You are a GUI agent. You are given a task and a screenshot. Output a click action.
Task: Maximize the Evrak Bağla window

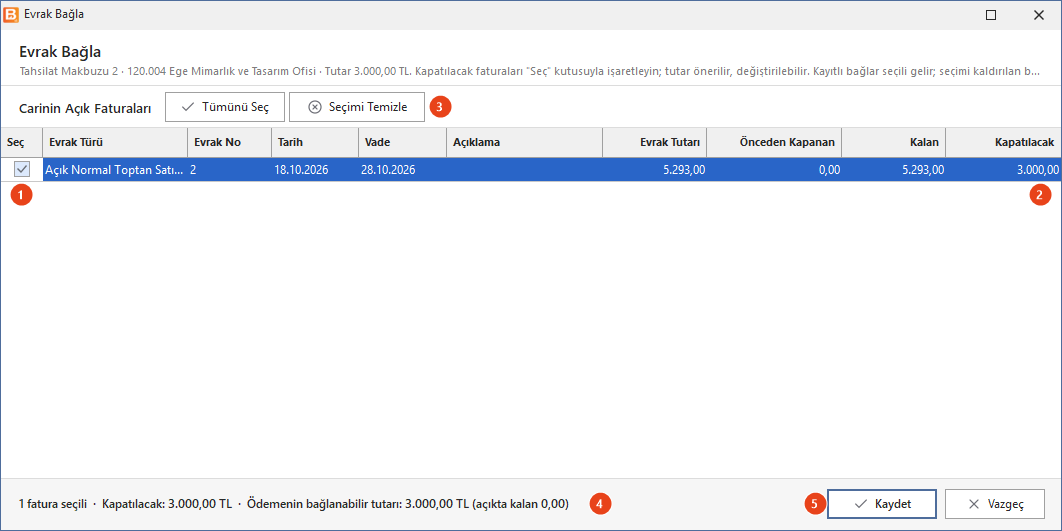click(x=991, y=14)
